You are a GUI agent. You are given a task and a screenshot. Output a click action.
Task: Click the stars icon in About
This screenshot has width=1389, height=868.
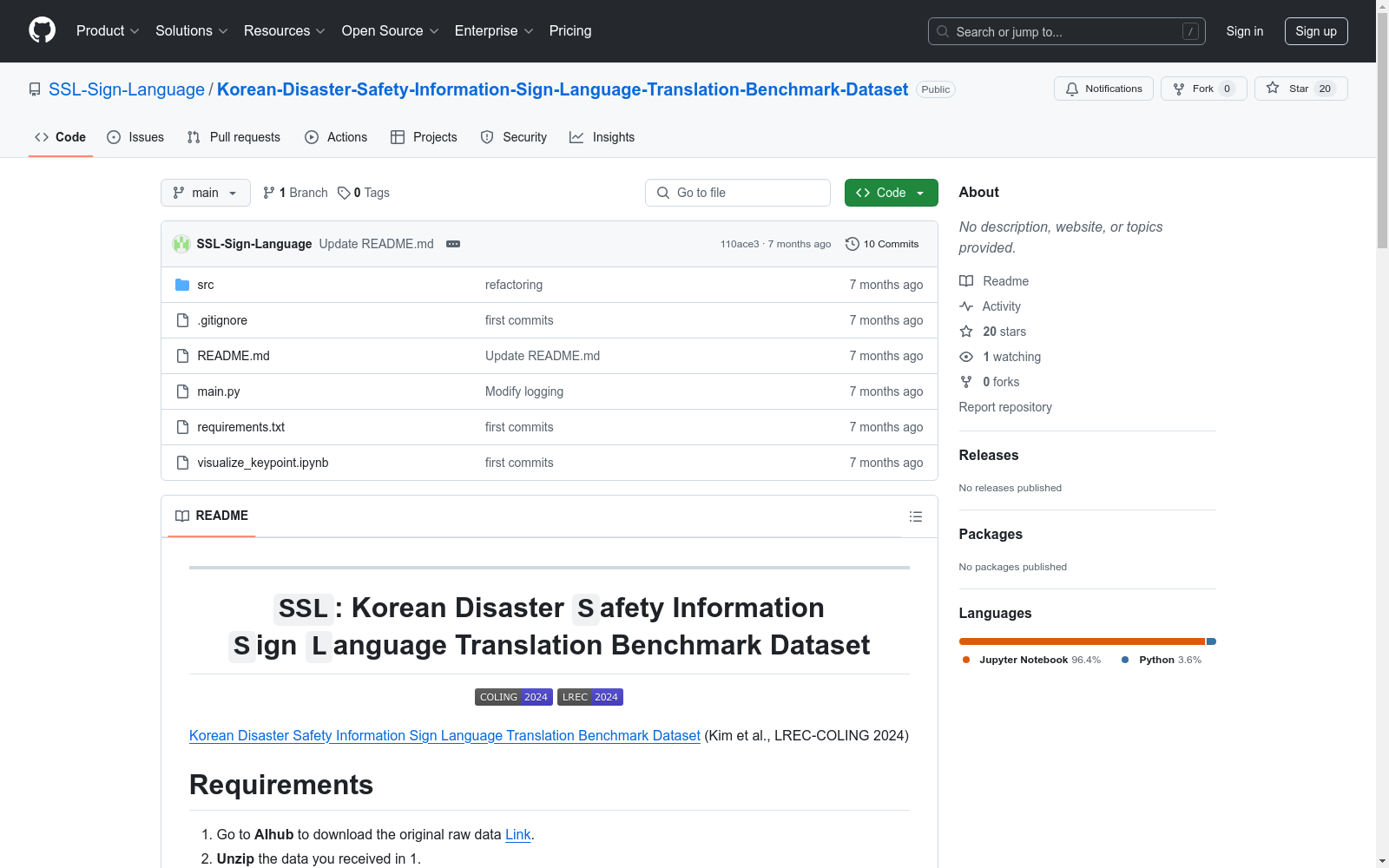(x=966, y=332)
